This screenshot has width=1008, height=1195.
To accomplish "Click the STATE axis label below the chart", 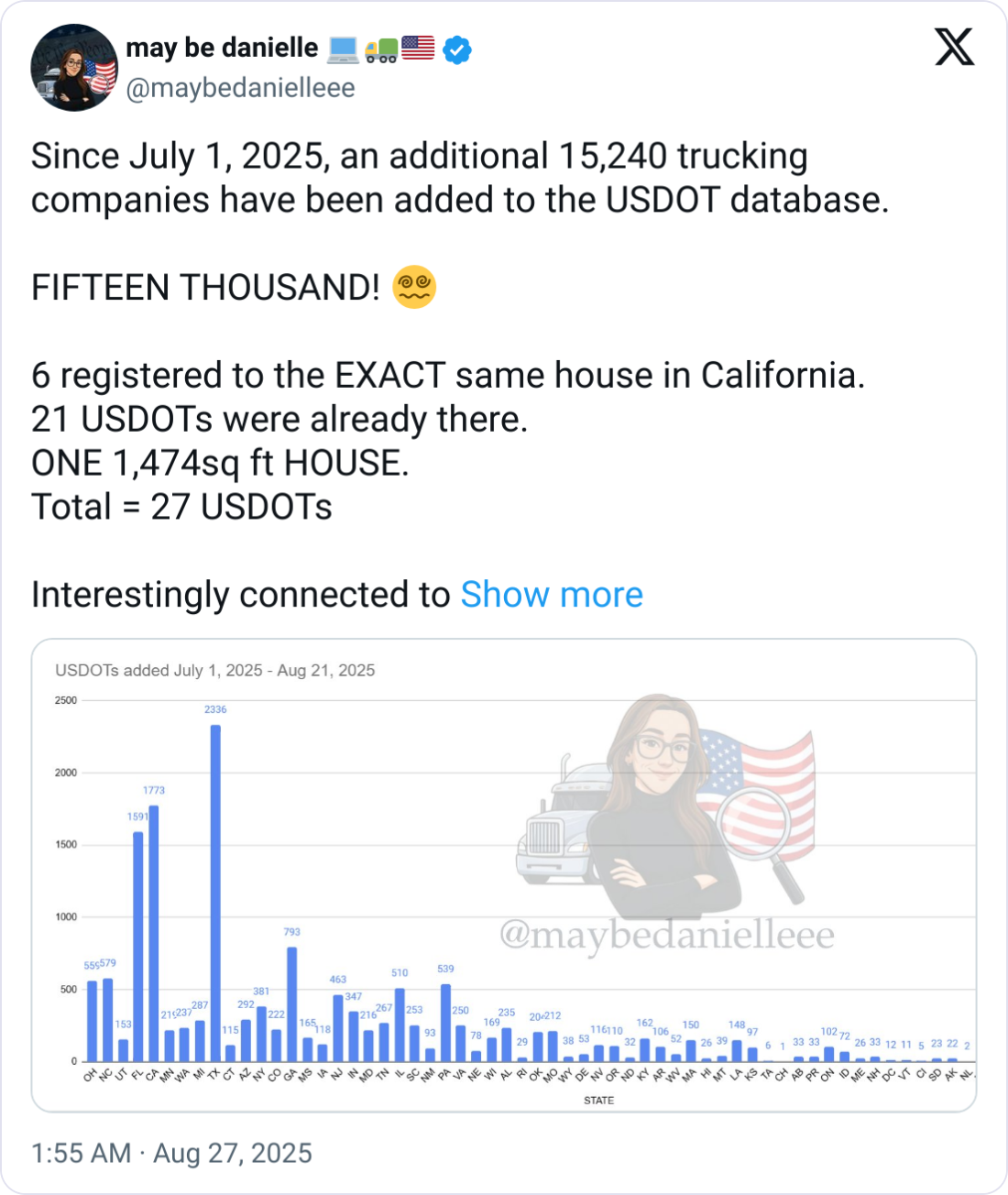I will coord(599,1100).
